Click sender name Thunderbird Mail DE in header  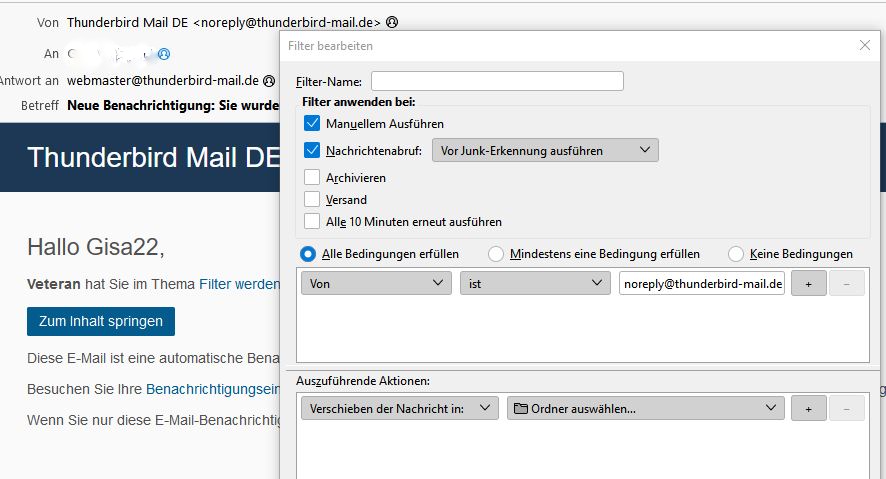coord(127,22)
